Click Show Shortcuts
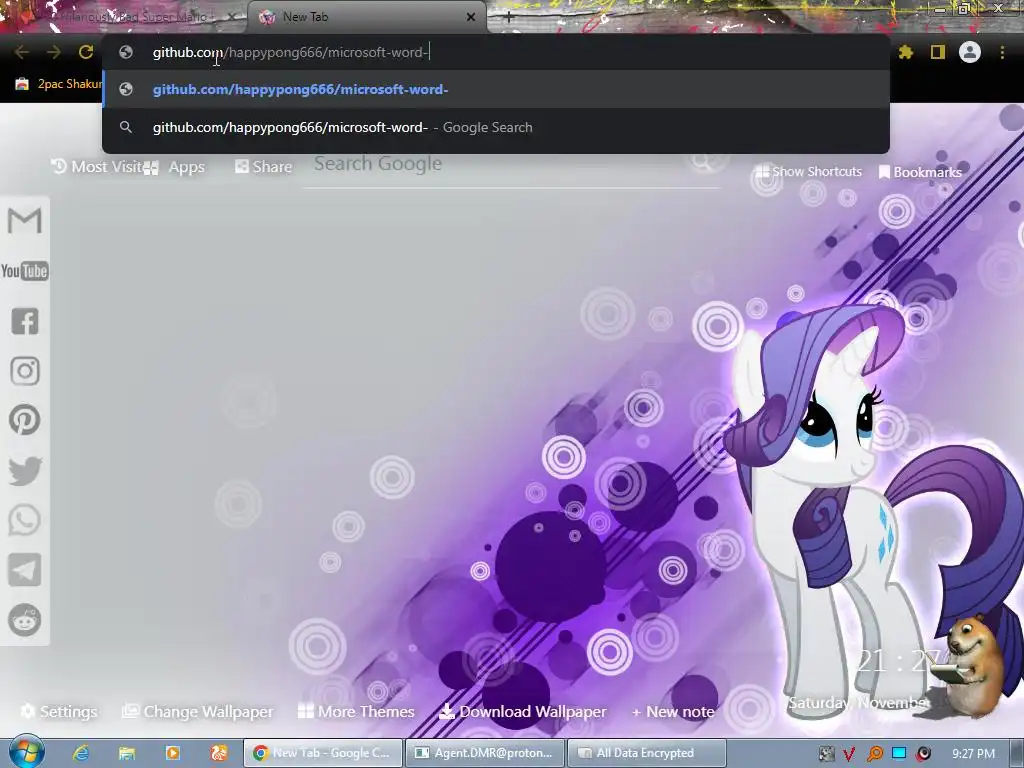This screenshot has width=1024, height=768. (808, 172)
